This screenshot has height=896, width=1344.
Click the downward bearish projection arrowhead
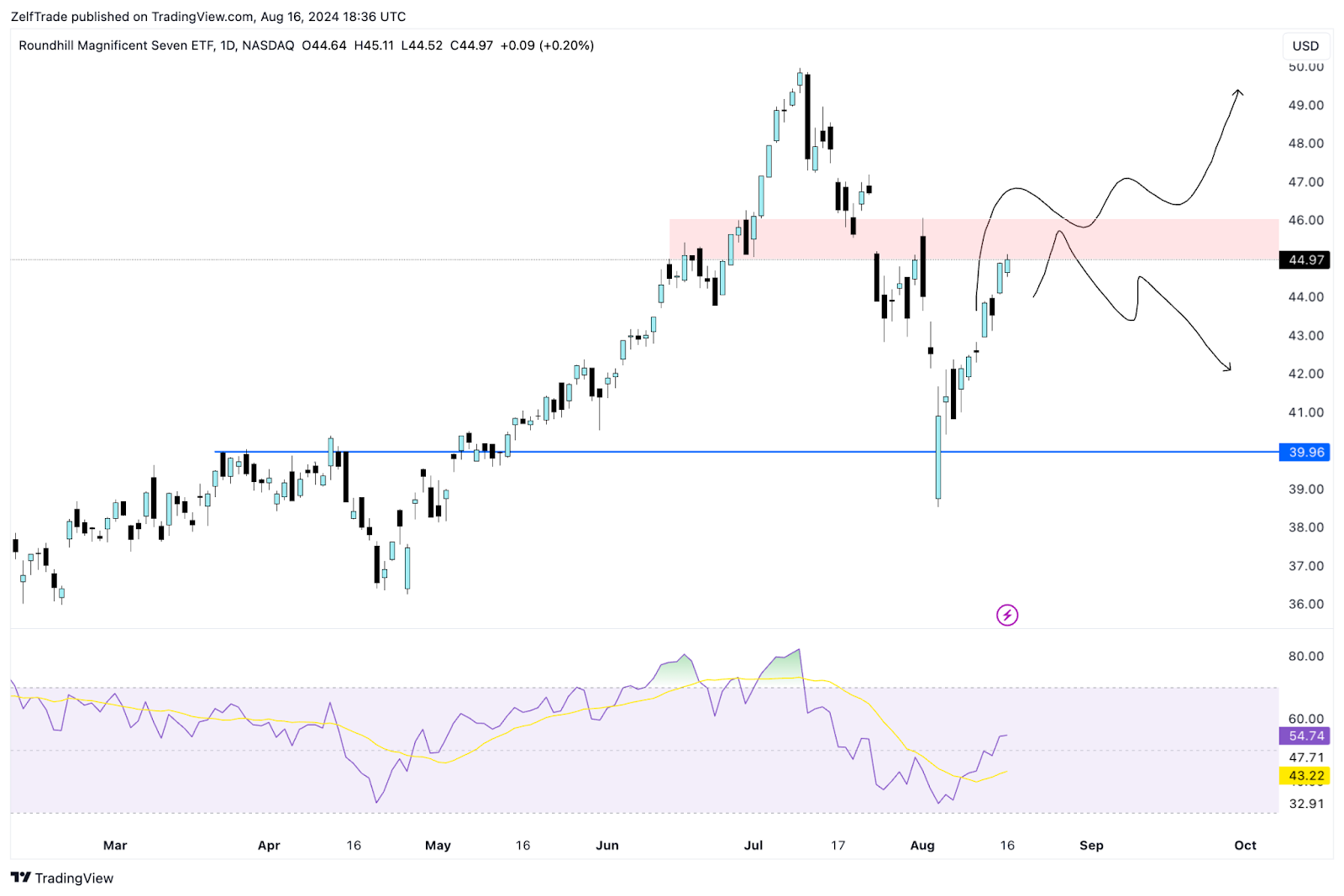click(1227, 366)
